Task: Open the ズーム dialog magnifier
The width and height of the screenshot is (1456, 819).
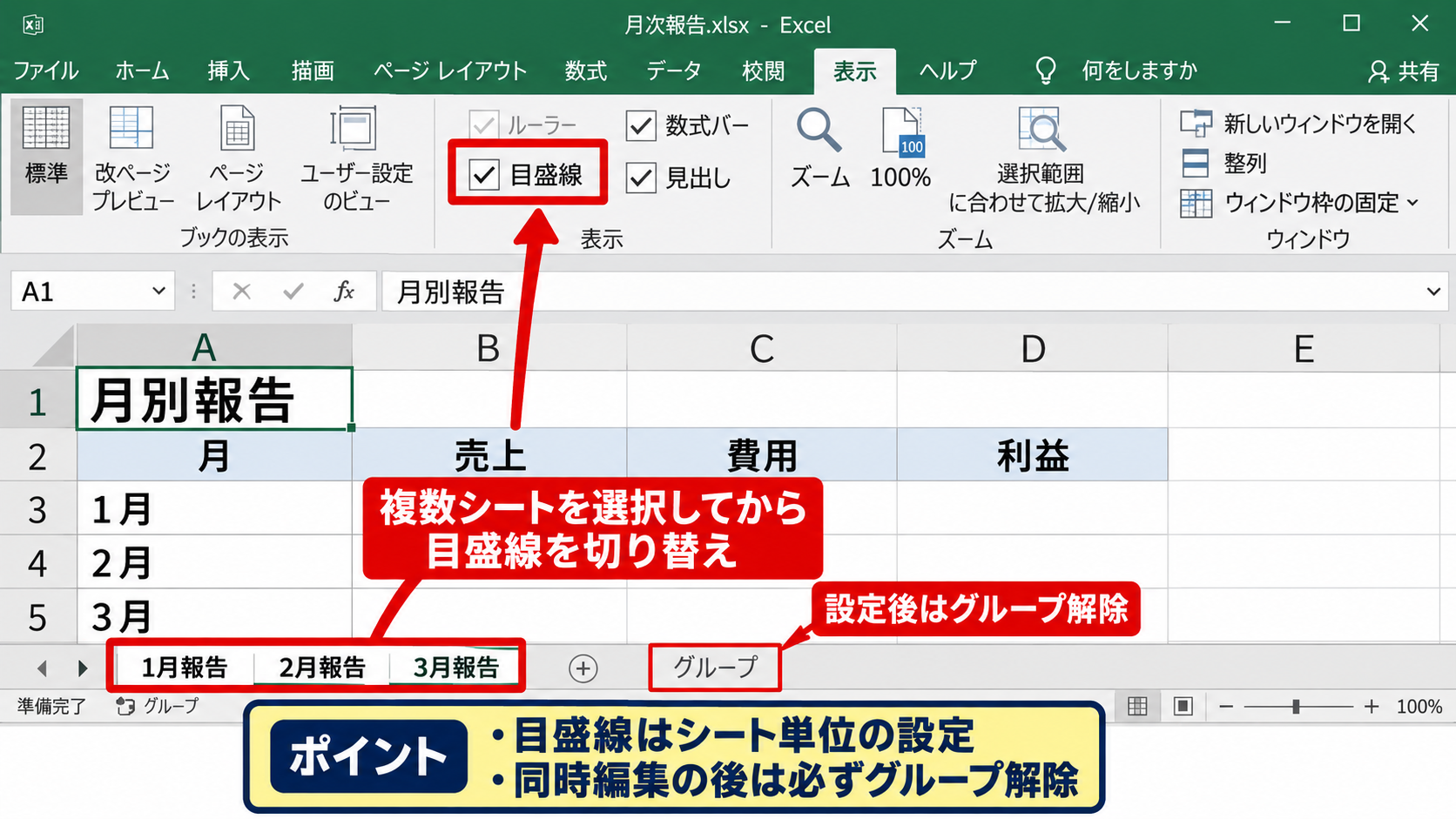Action: 819,148
